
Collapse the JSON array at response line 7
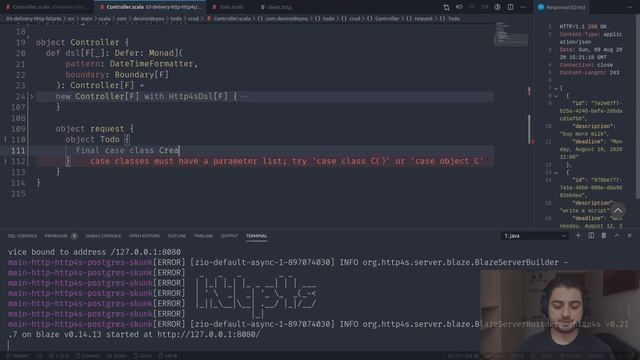tap(556, 88)
